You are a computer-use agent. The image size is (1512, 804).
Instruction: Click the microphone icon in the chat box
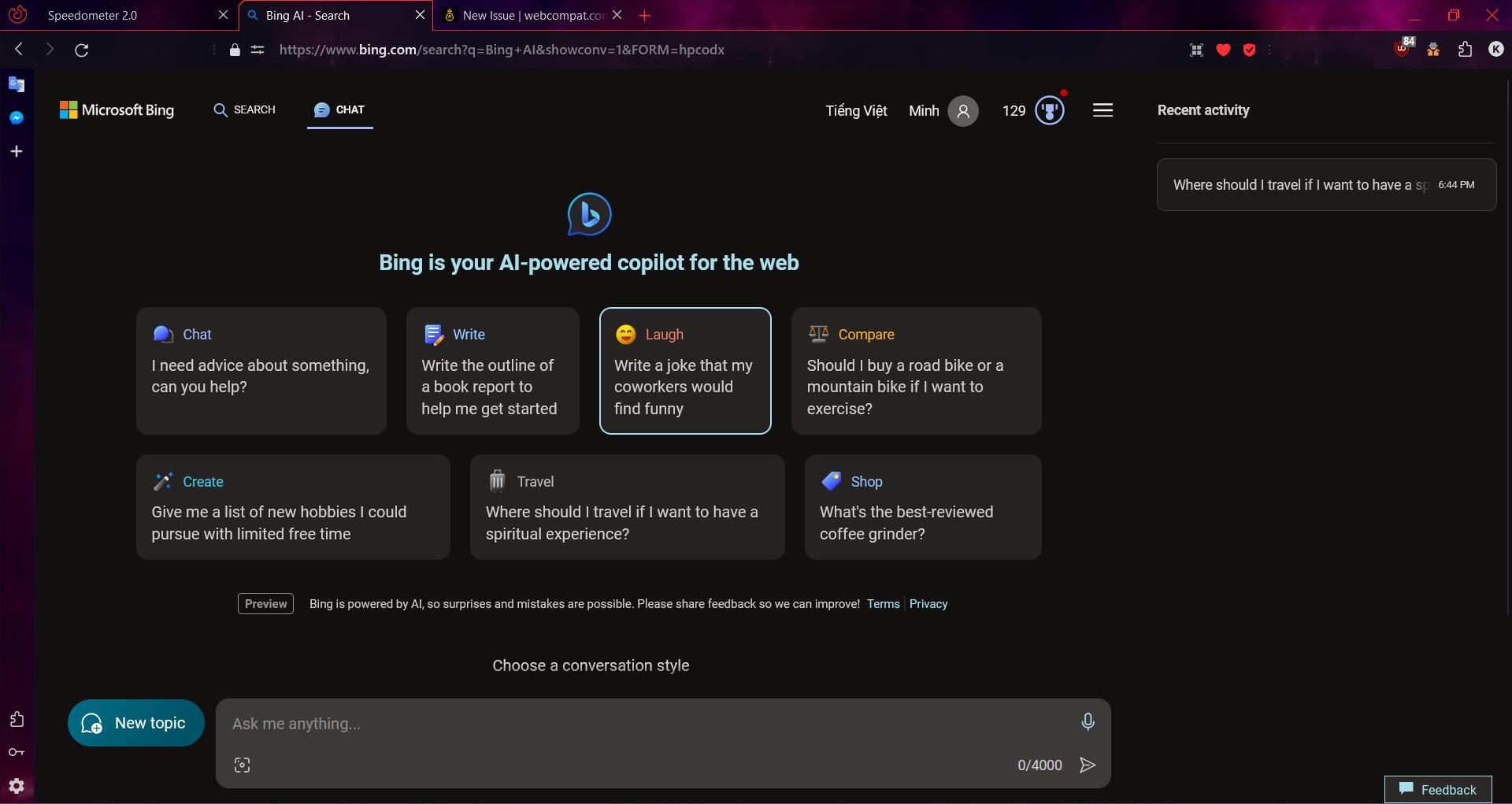[1088, 722]
